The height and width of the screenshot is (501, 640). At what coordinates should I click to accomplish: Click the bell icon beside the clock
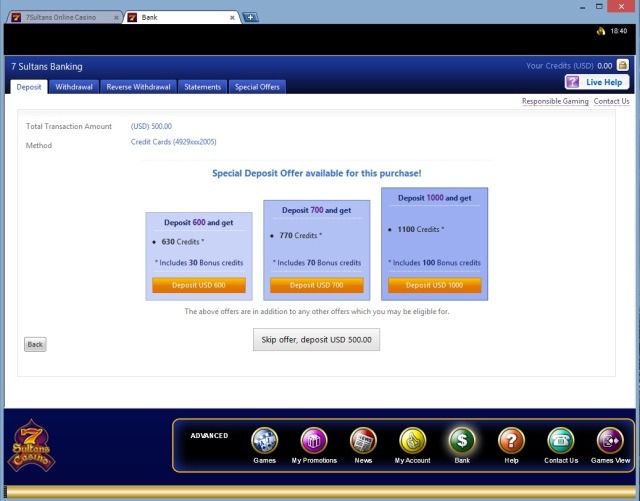pos(601,31)
